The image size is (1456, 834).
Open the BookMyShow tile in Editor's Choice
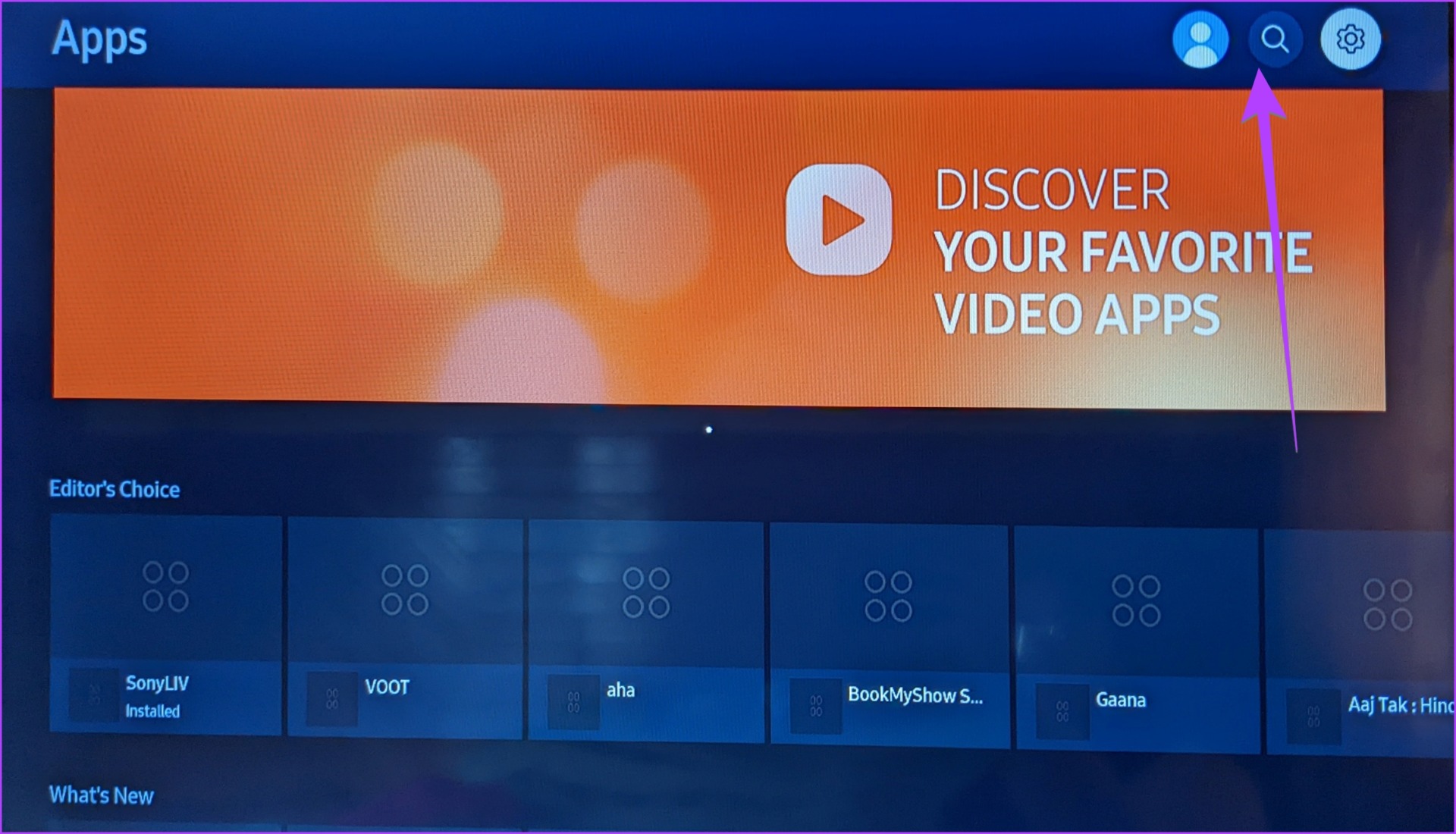pos(890,629)
